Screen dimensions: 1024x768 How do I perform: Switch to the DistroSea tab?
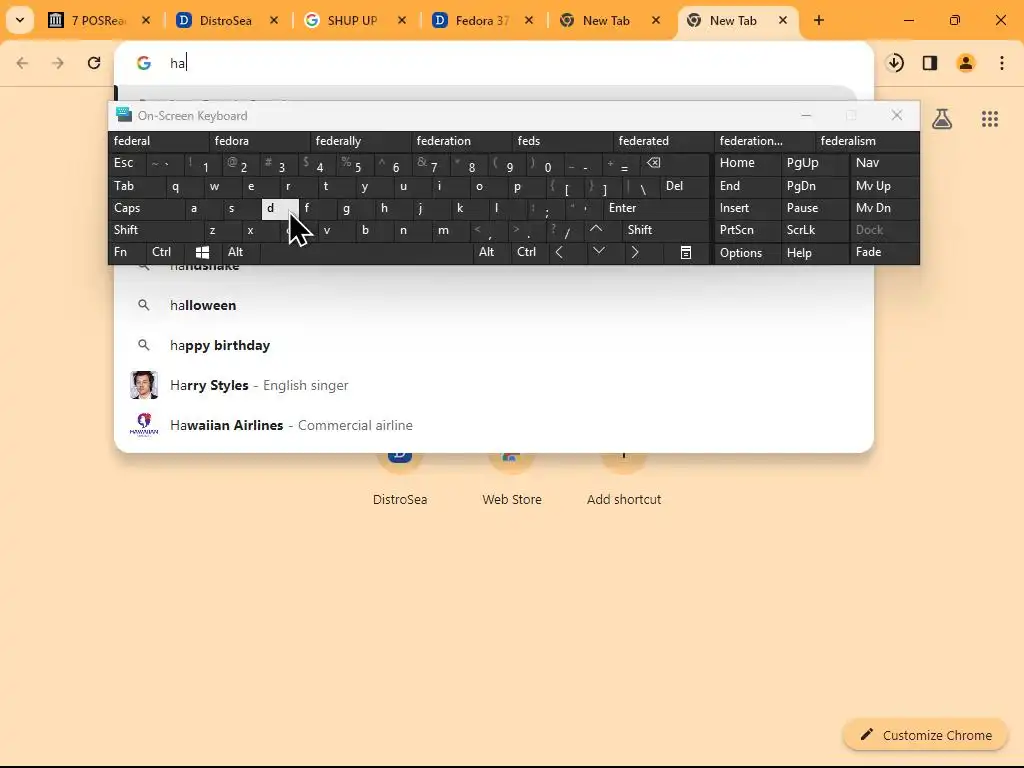coord(227,20)
